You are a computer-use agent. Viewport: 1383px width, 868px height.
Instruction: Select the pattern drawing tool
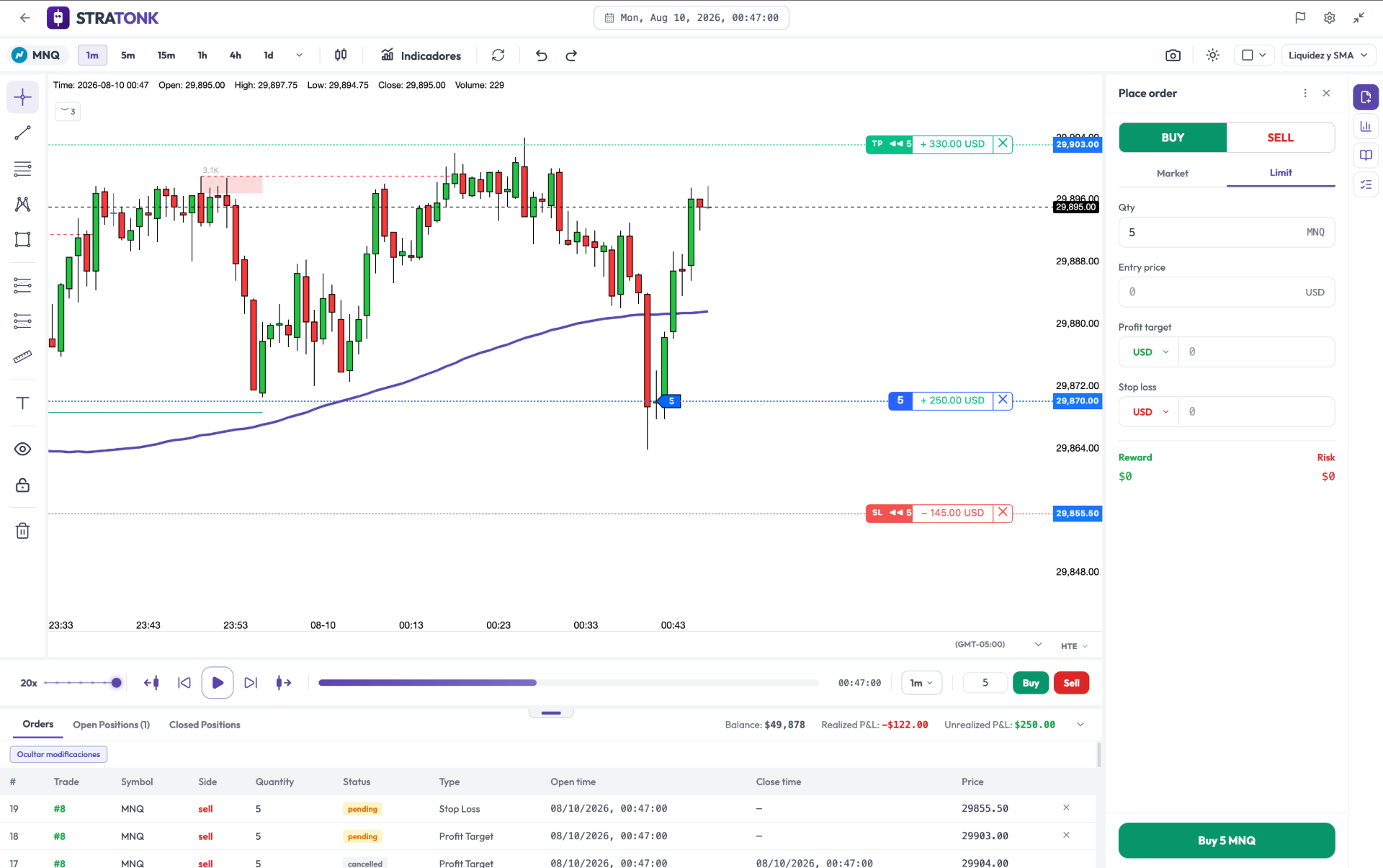pos(23,204)
